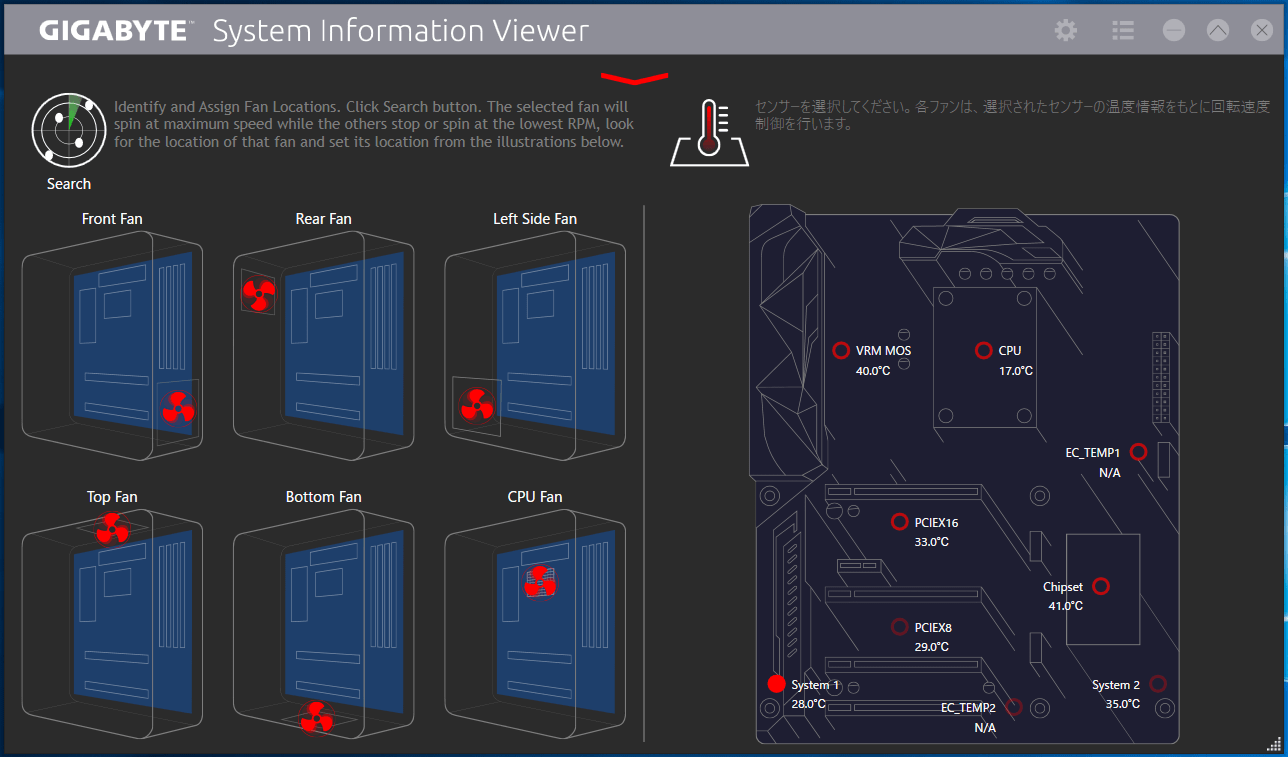Click the 40.0°C VRM MOS reading
The height and width of the screenshot is (757, 1288).
(872, 371)
